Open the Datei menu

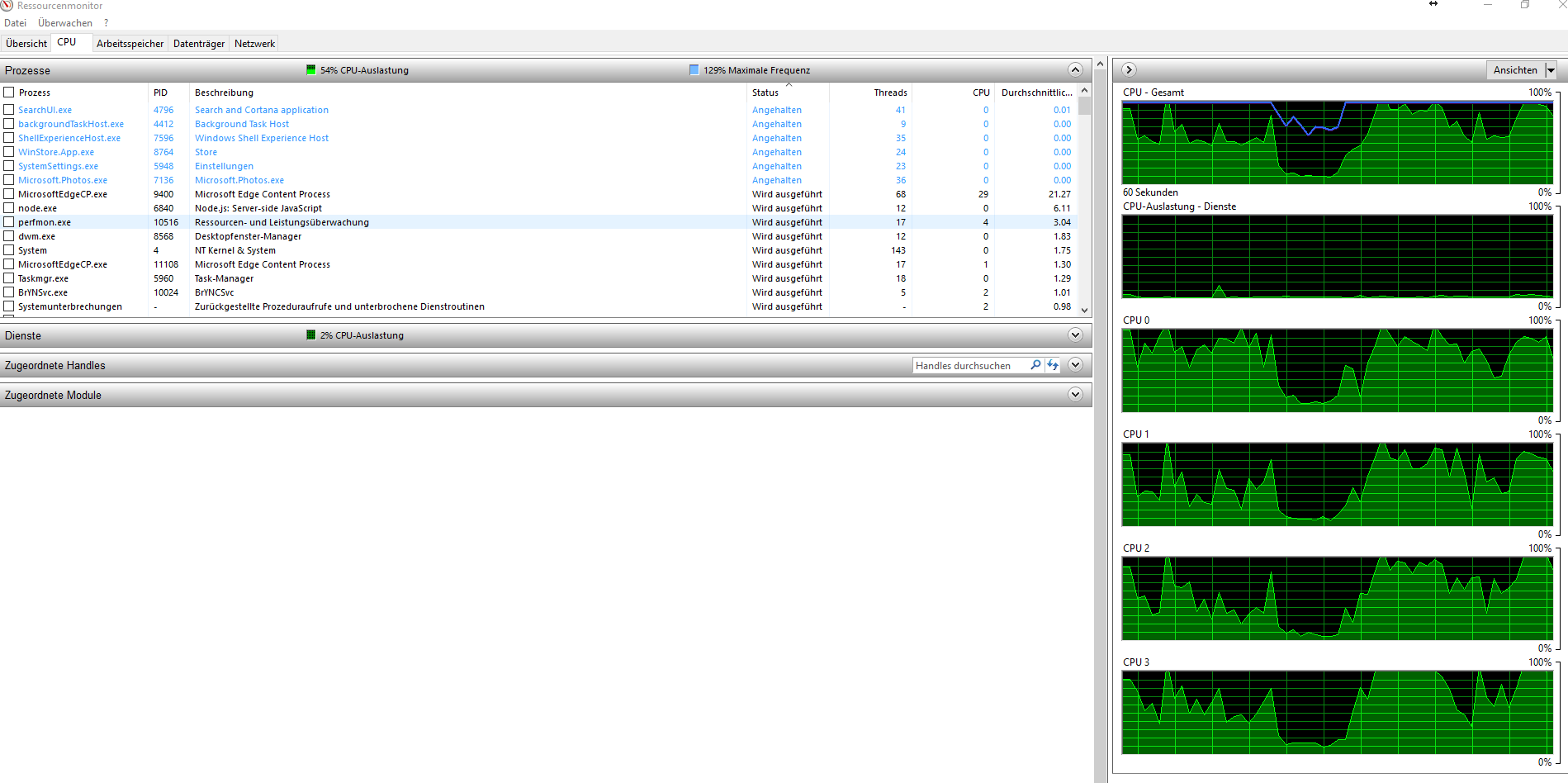(16, 23)
